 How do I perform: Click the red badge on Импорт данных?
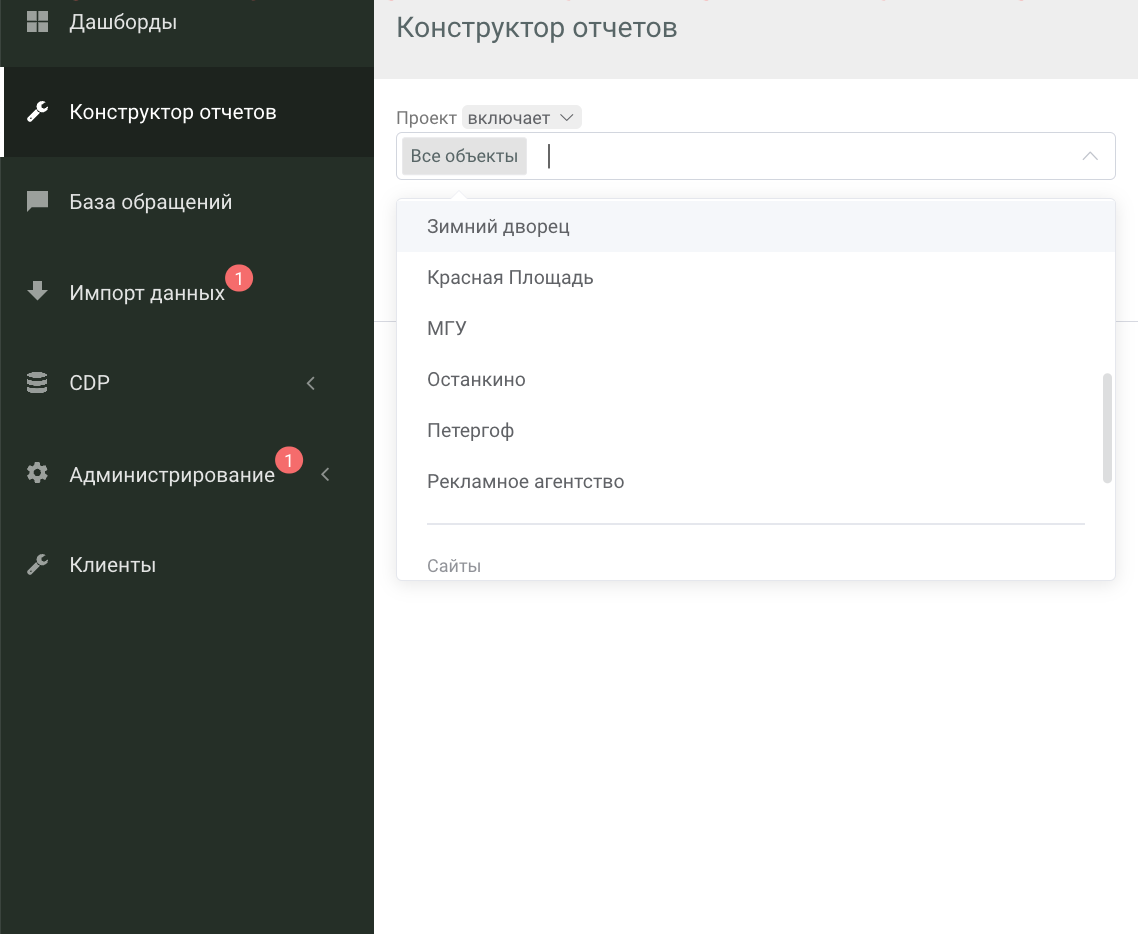click(239, 277)
